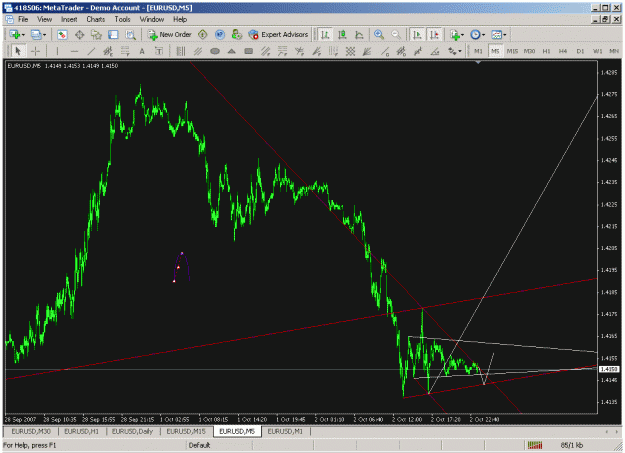This screenshot has height=453, width=625.
Task: Toggle Chart Shift button
Action: coord(434,35)
